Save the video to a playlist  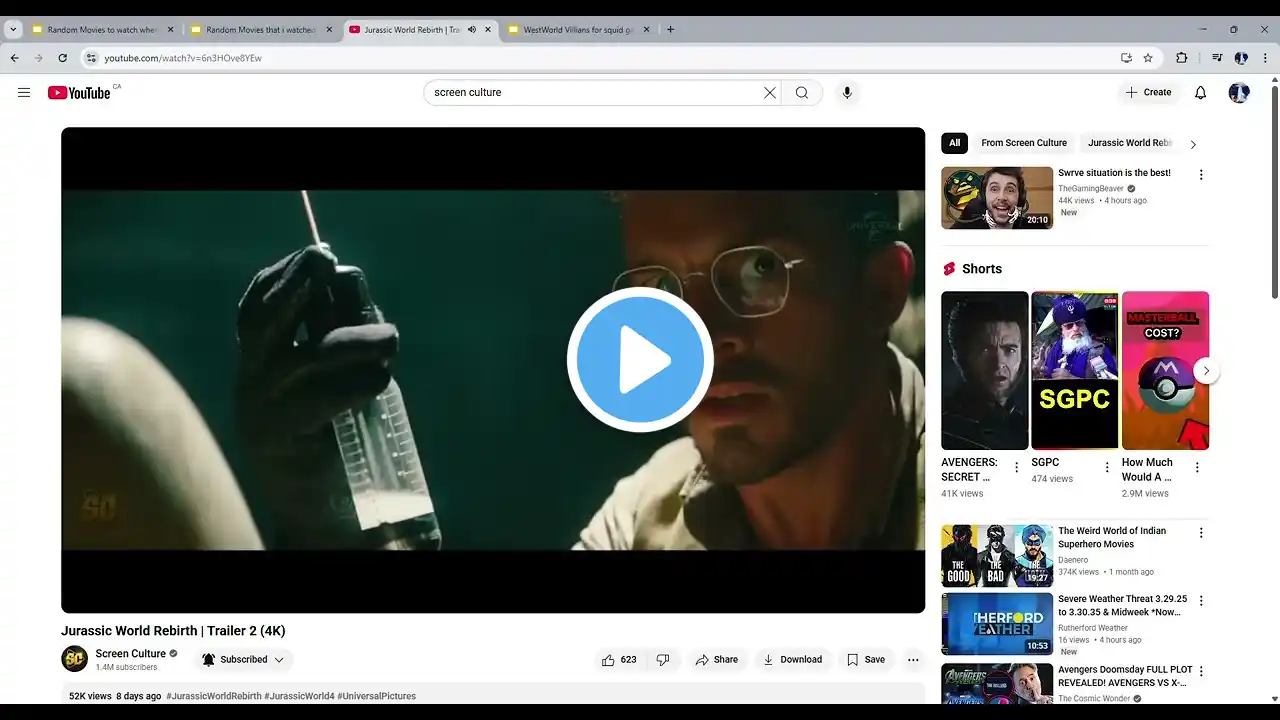(866, 659)
